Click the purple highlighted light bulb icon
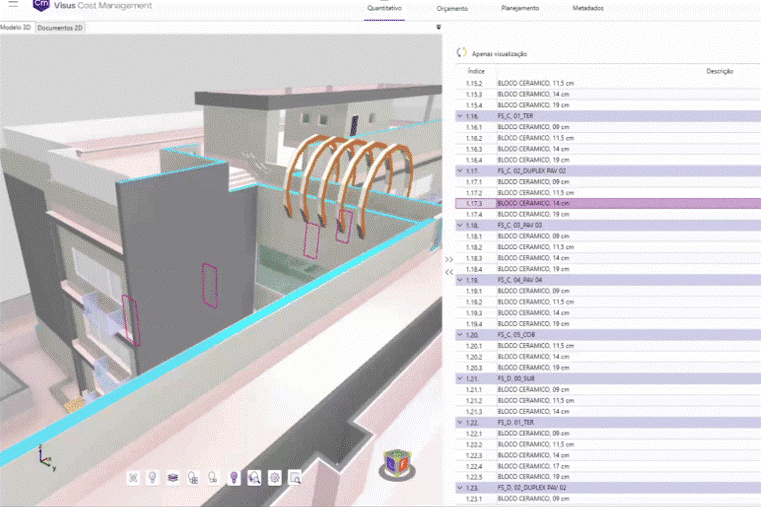Screen dimensions: 761x507 click(x=234, y=479)
